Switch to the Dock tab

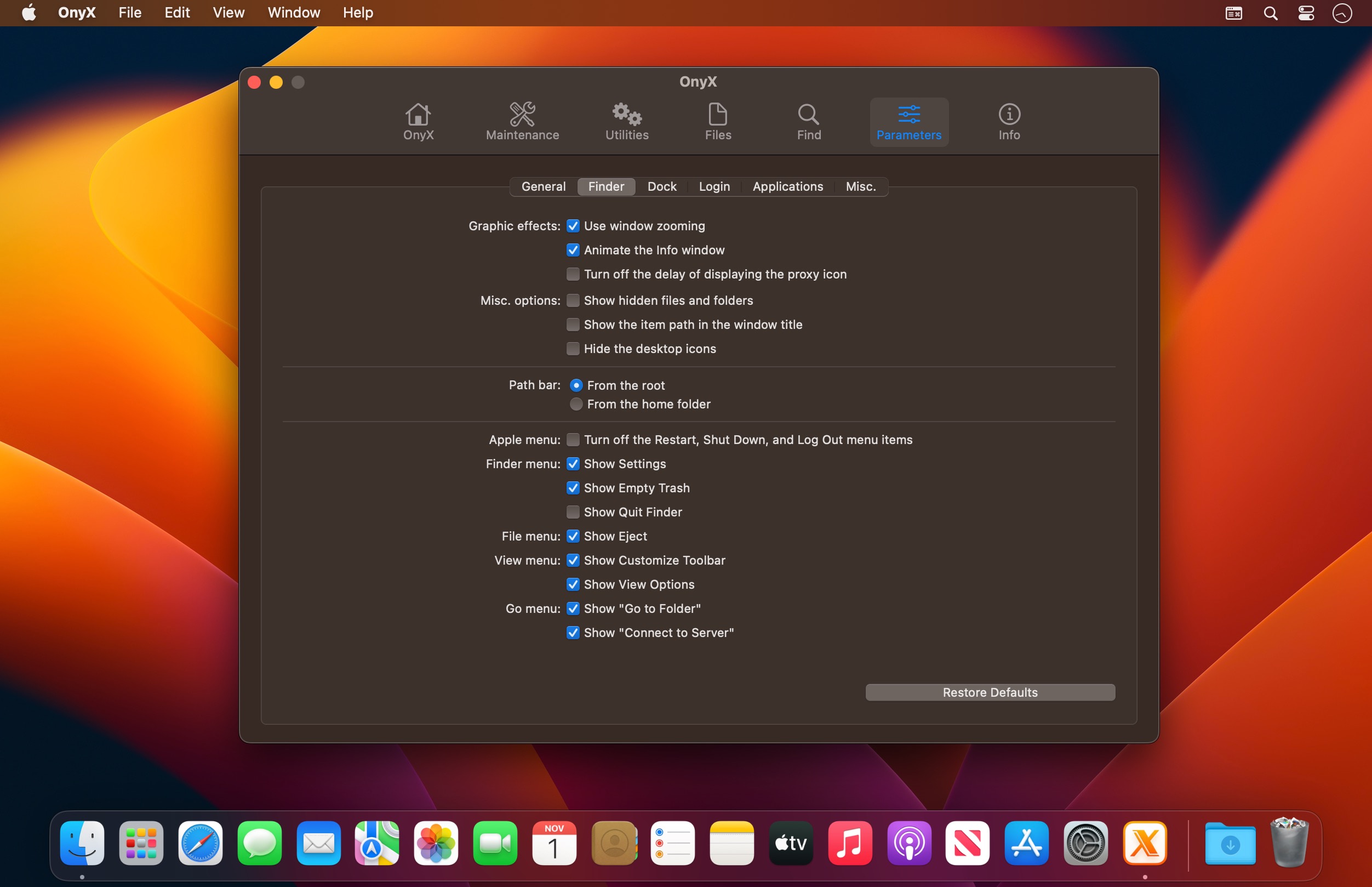[661, 186]
